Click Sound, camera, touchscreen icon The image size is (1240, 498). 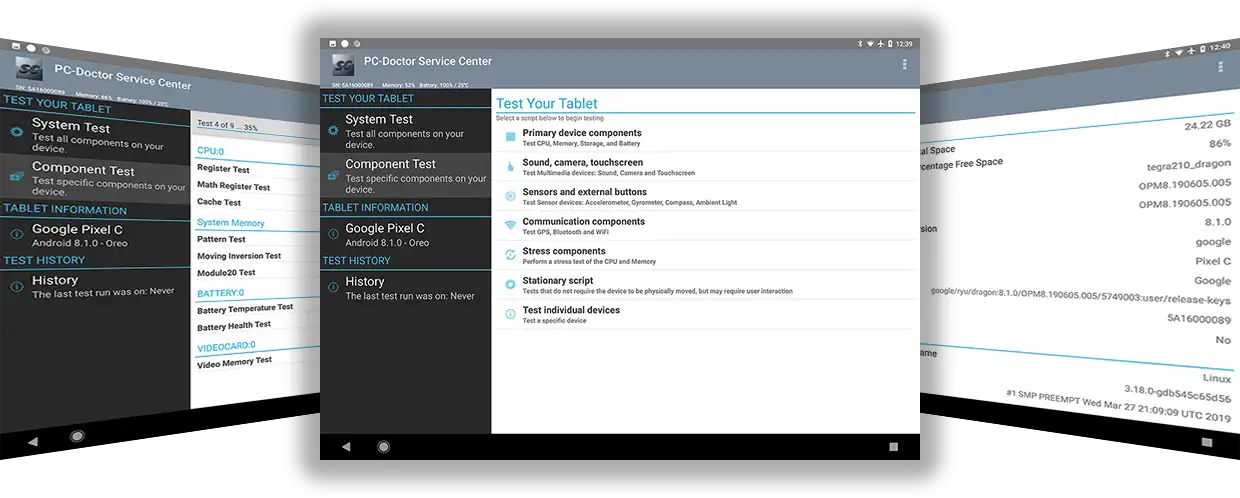[x=510, y=167]
